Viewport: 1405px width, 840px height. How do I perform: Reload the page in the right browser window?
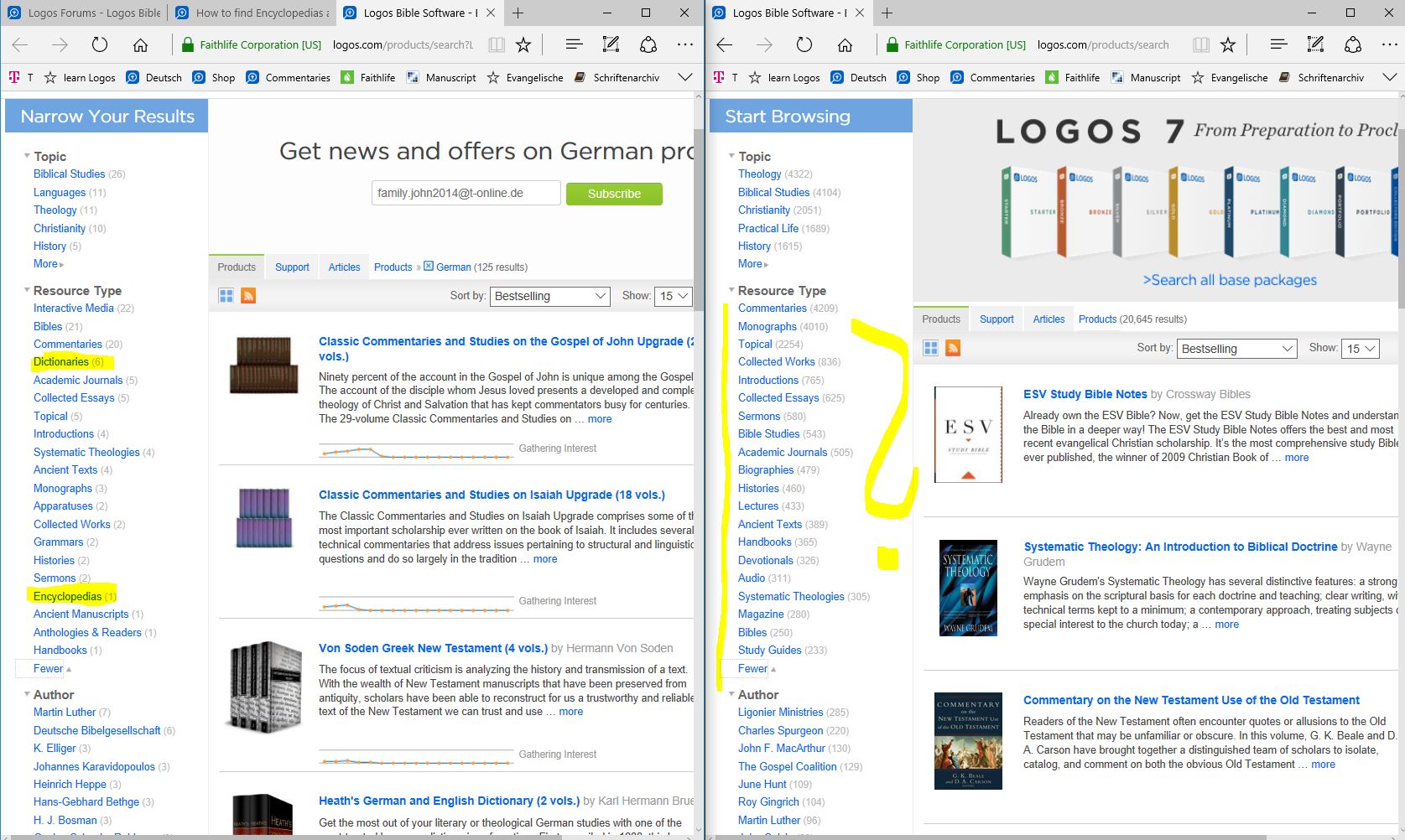pyautogui.click(x=804, y=45)
